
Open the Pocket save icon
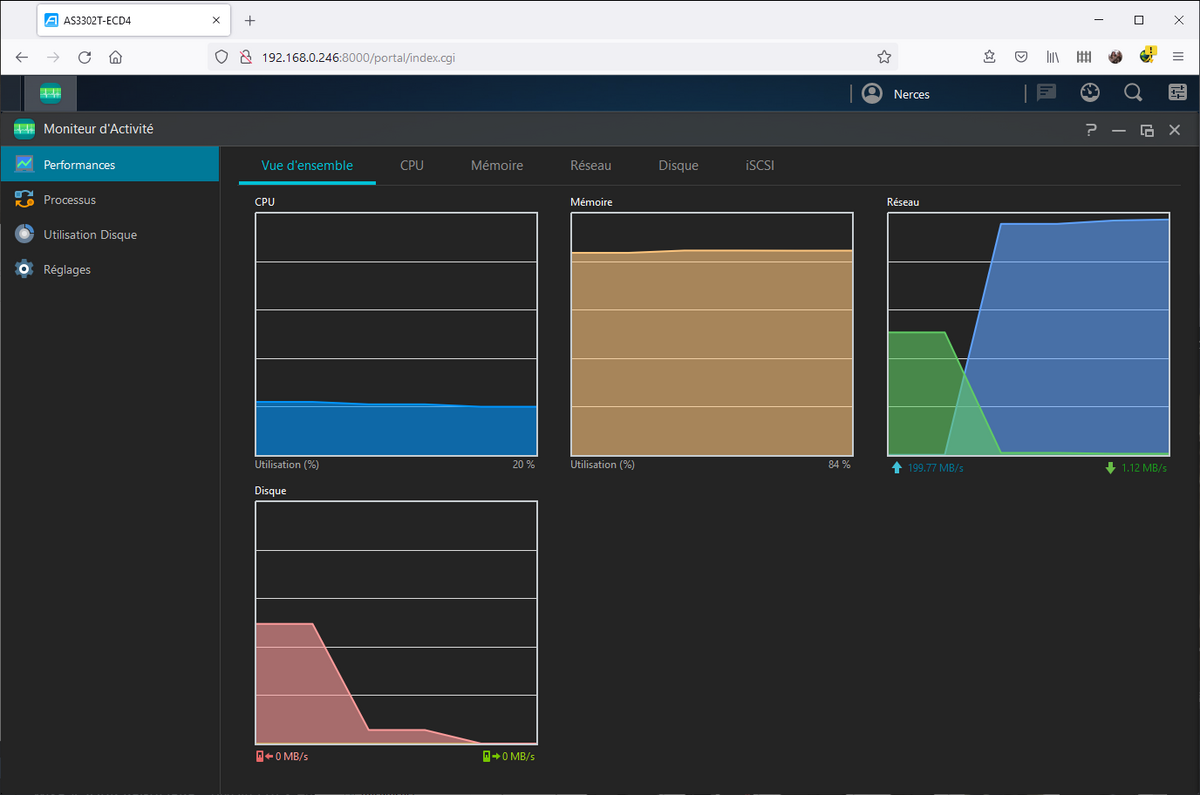[x=1021, y=57]
